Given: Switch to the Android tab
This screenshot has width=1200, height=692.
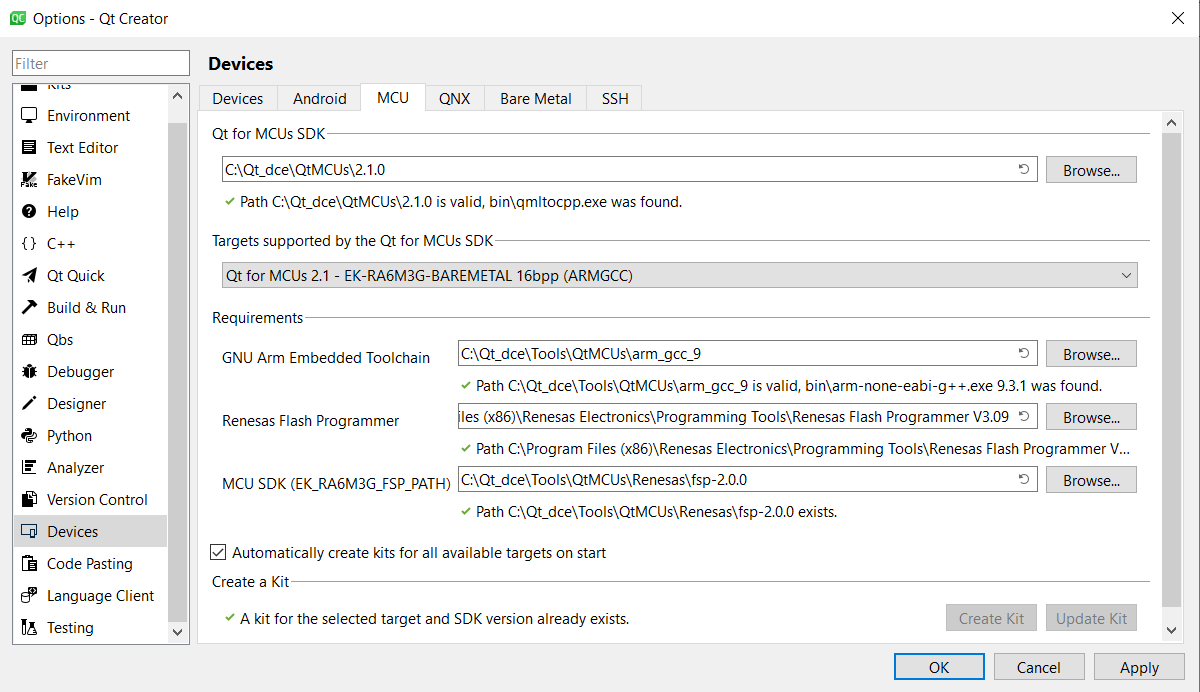Looking at the screenshot, I should coord(319,98).
